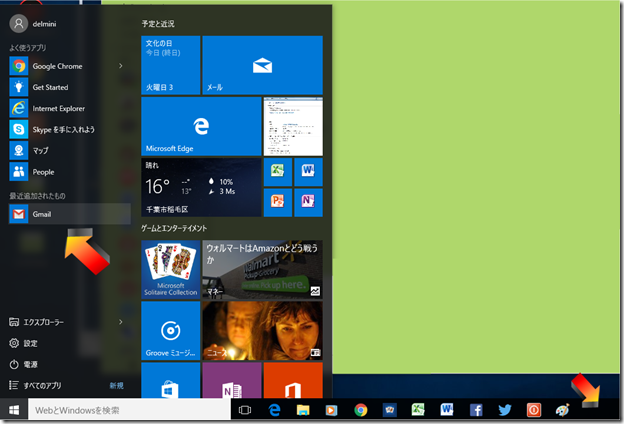624x424 pixels.
Task: Open Chrome from the taskbar
Action: 361,410
